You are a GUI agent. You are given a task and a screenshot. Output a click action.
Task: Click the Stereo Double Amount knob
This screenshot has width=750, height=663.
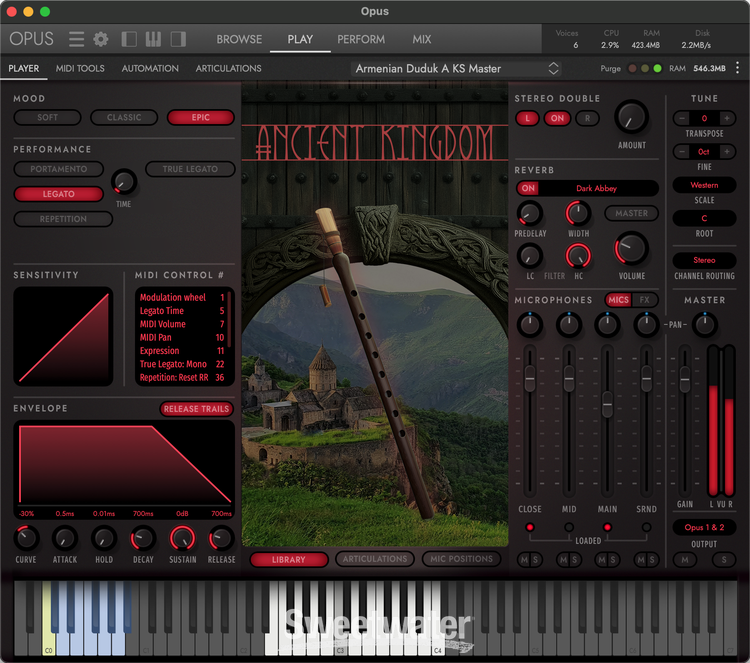631,117
